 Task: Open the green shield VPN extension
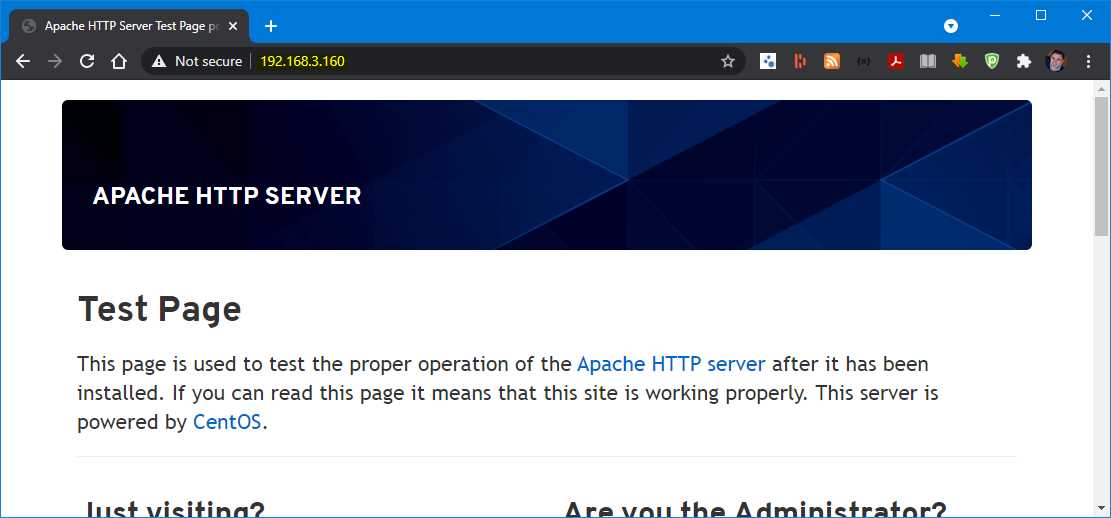992,62
